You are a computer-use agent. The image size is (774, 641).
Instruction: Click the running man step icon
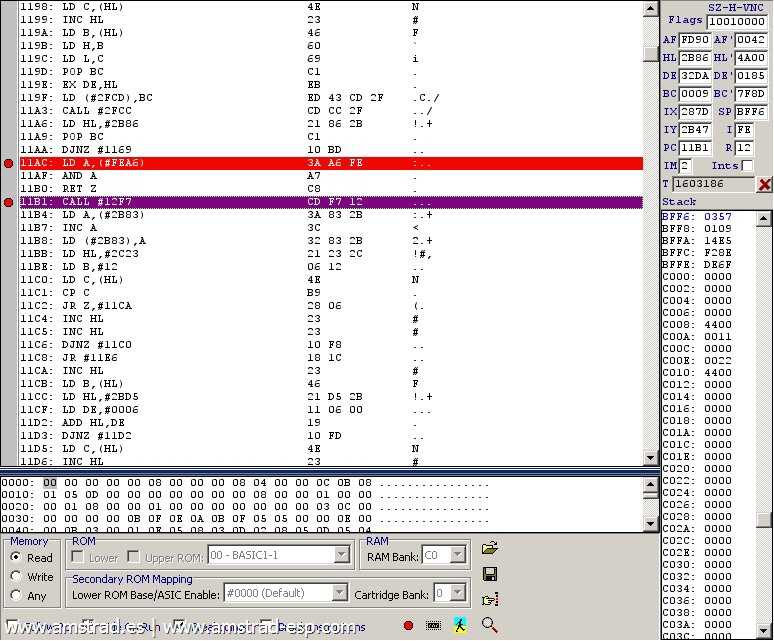click(460, 625)
